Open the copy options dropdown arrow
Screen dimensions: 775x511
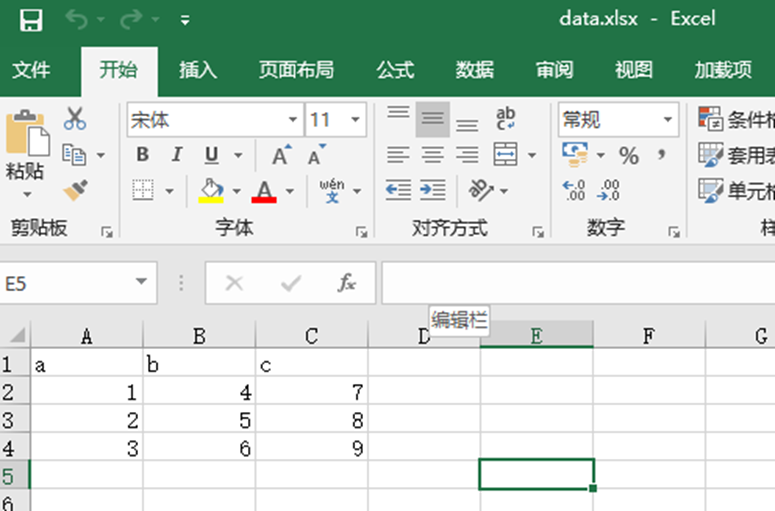(101, 155)
